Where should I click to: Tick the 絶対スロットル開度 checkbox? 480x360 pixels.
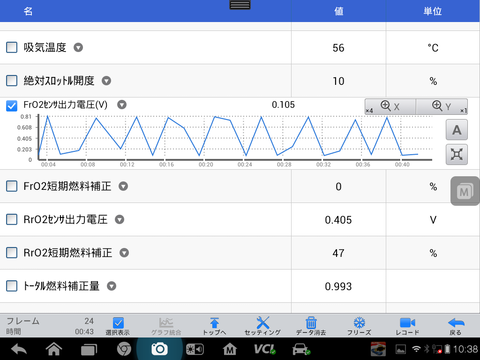click(x=12, y=81)
